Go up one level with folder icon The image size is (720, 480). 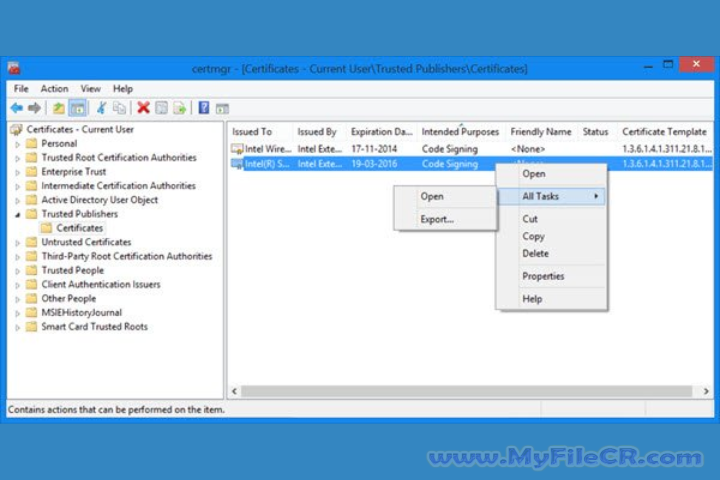58,108
